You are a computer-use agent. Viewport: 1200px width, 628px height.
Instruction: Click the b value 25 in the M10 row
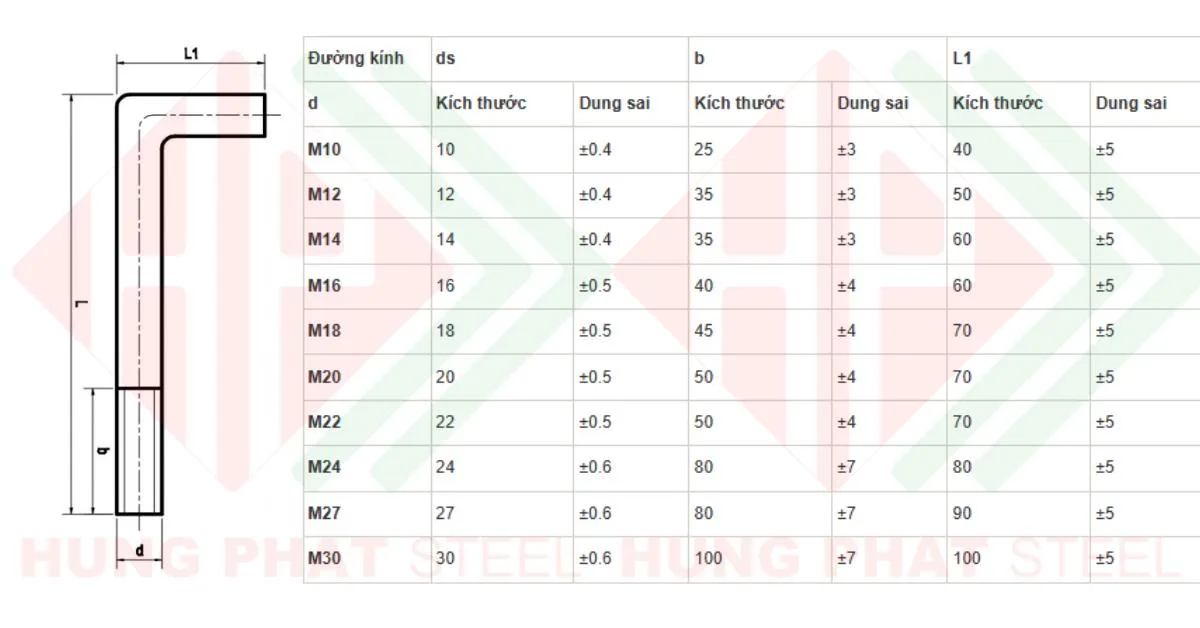[703, 150]
